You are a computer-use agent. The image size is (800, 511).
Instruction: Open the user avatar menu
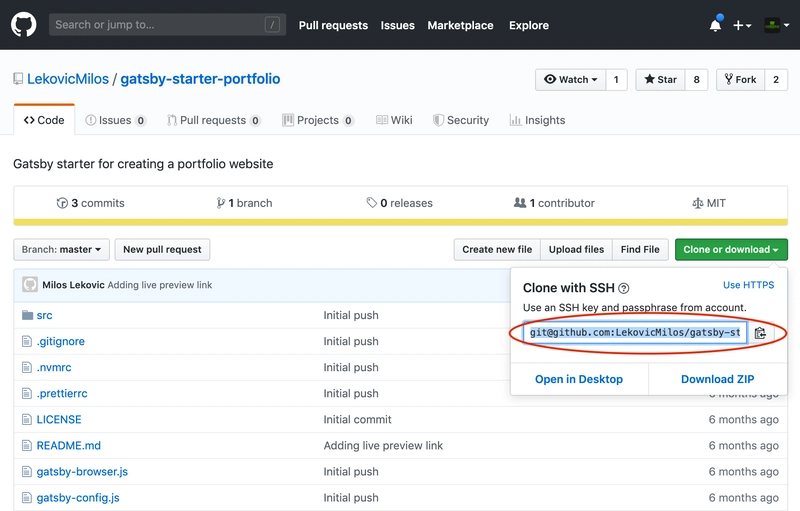click(x=777, y=25)
